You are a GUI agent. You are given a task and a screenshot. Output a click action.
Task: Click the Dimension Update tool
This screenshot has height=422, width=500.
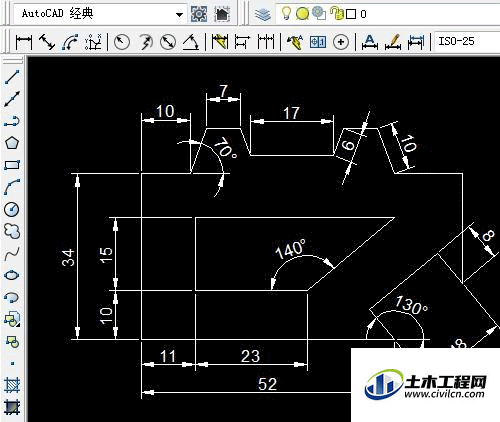tap(416, 42)
